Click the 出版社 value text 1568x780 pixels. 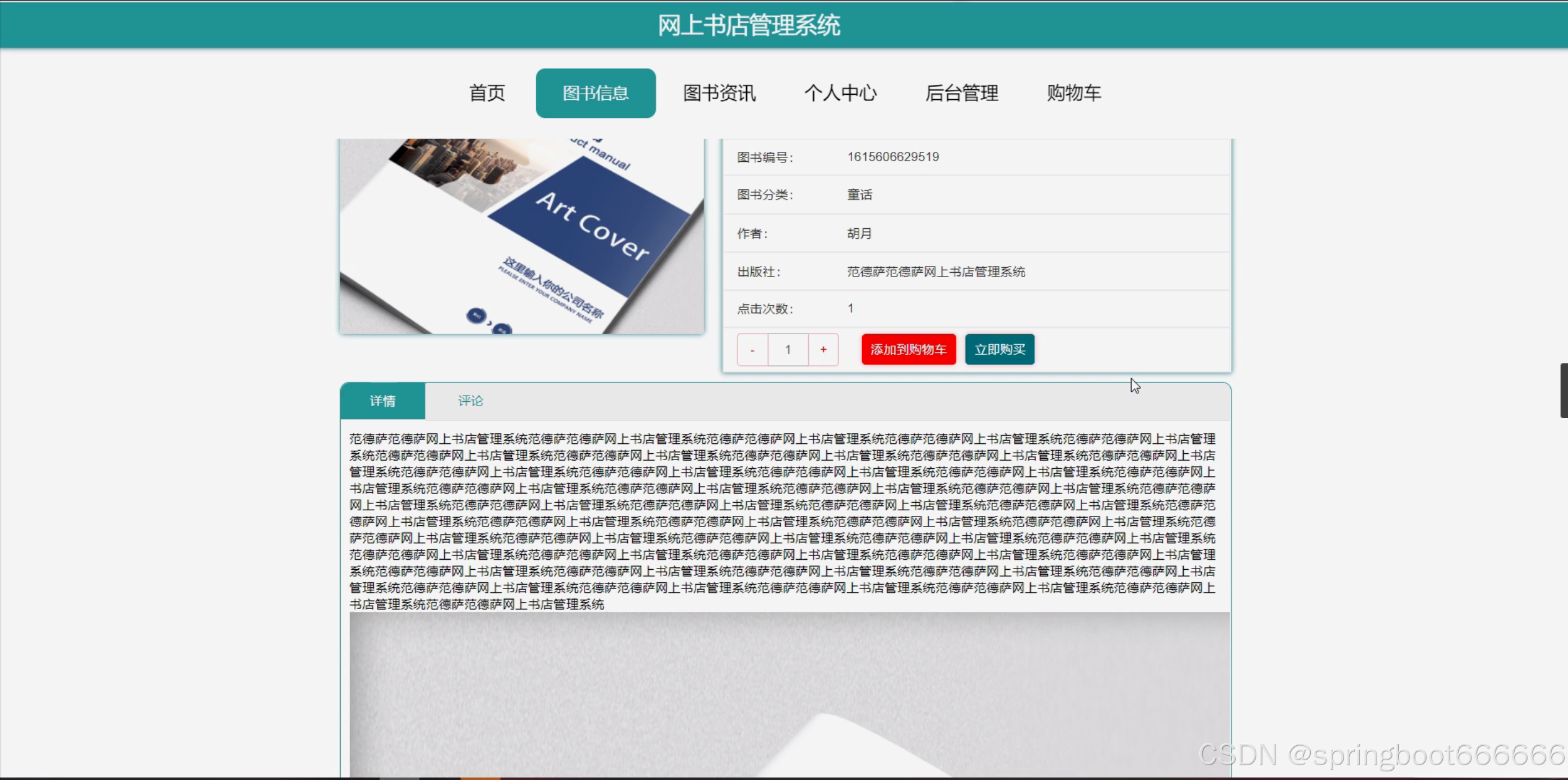(x=935, y=272)
